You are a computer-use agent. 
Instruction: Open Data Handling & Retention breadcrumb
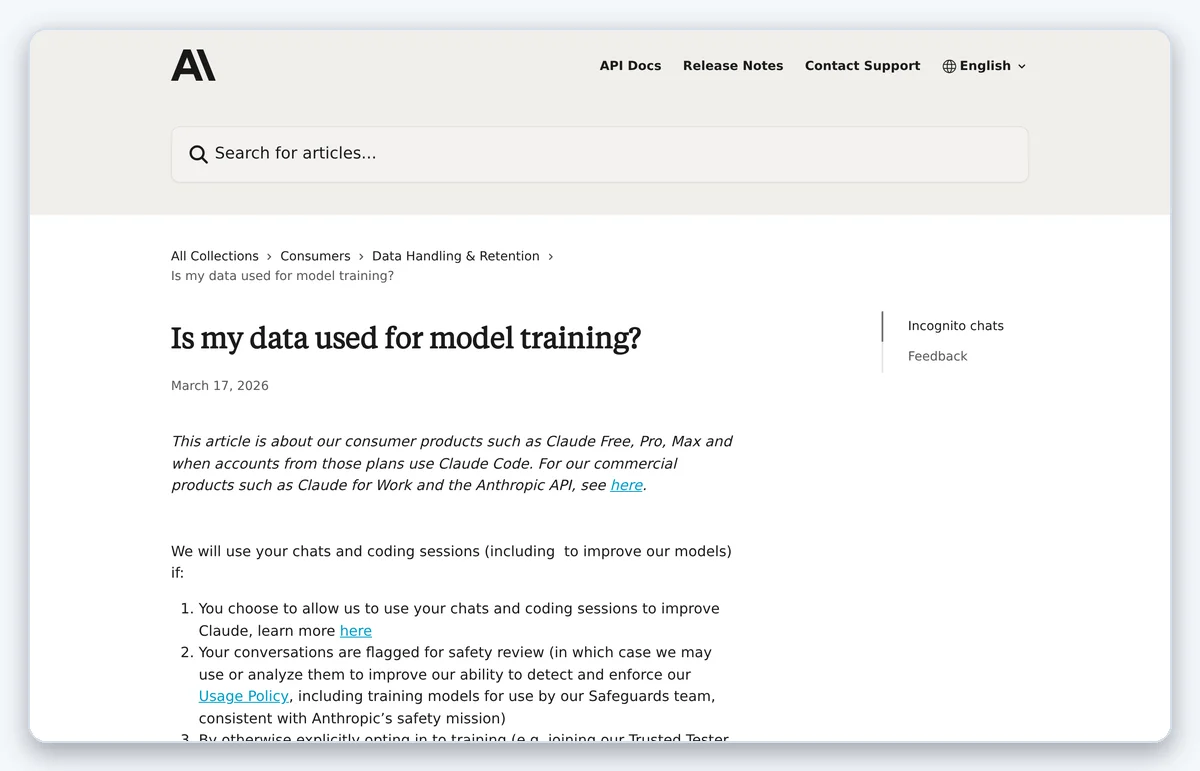(456, 256)
